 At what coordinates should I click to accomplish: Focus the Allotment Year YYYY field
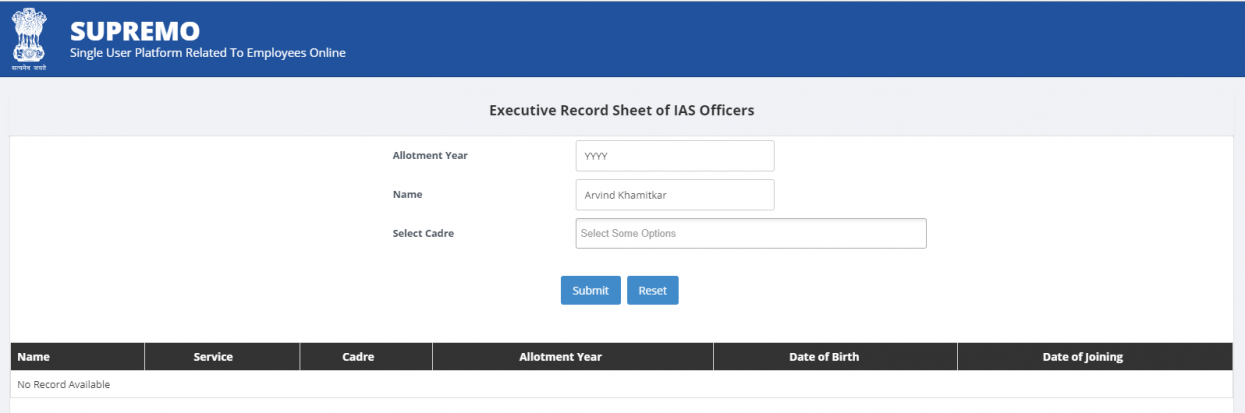click(x=674, y=156)
